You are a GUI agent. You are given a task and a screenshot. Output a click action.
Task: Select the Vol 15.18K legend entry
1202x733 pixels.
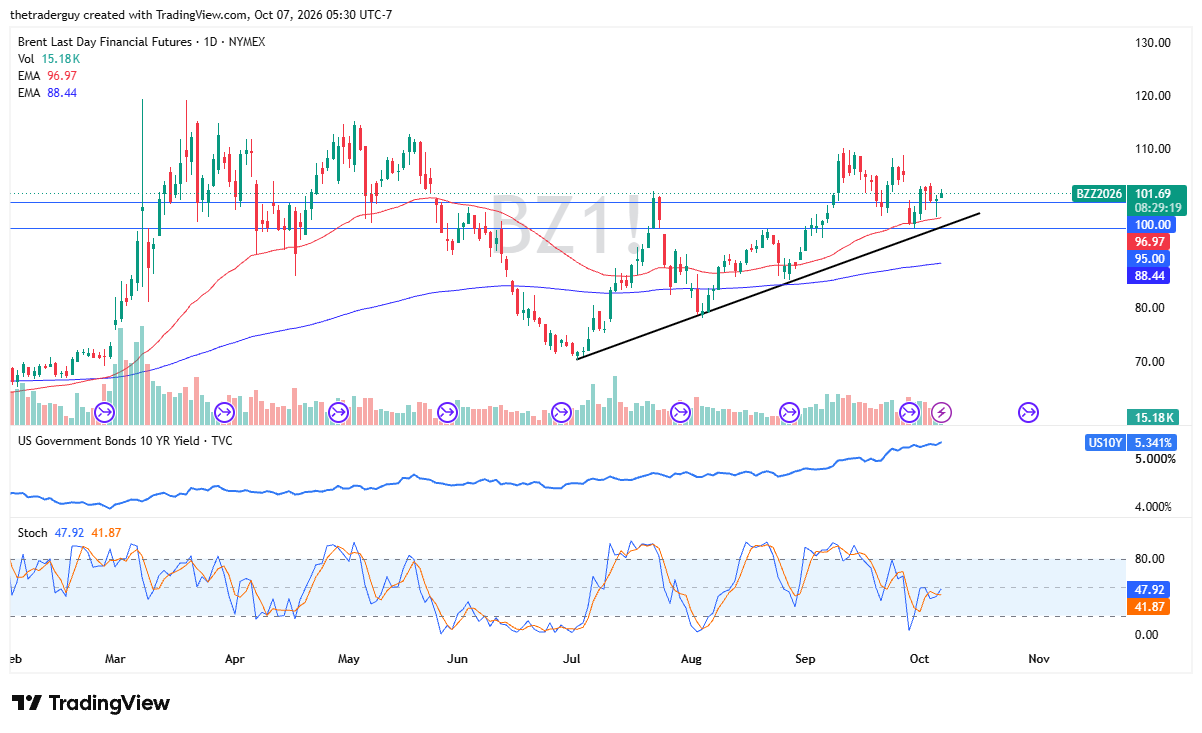49,59
